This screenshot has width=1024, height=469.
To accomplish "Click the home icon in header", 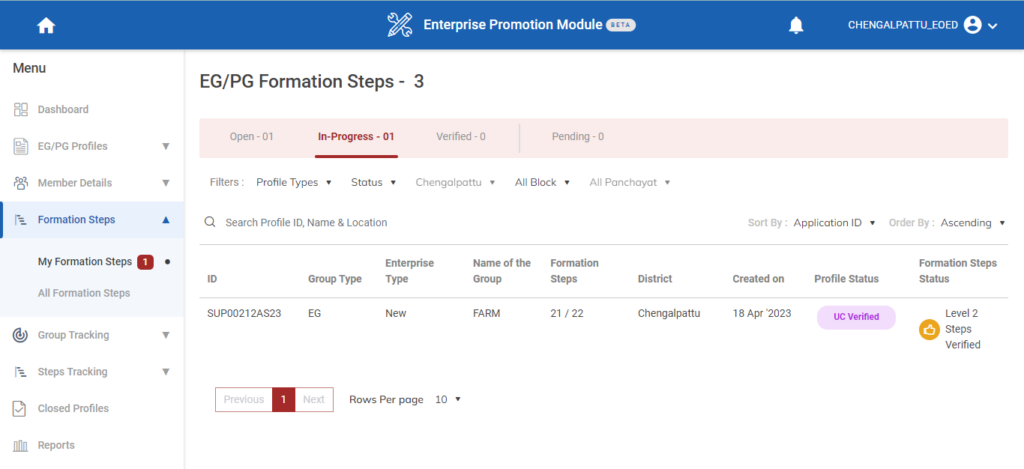I will tap(46, 26).
